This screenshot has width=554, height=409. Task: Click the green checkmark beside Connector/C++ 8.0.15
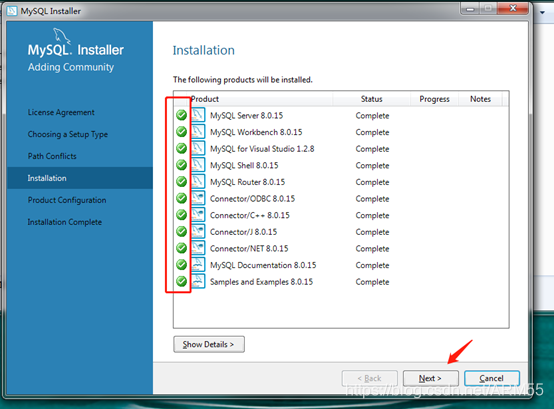[181, 215]
